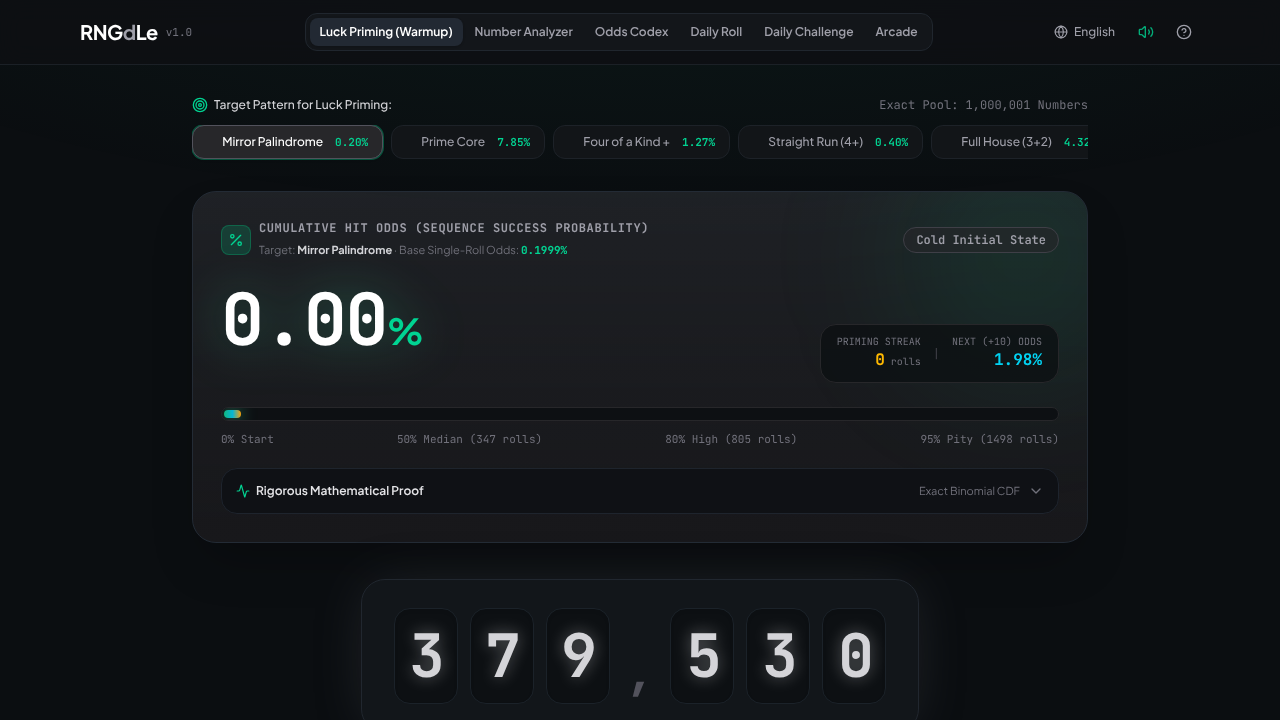Mute sound with the speaker icon
The width and height of the screenshot is (1280, 720).
click(x=1146, y=32)
